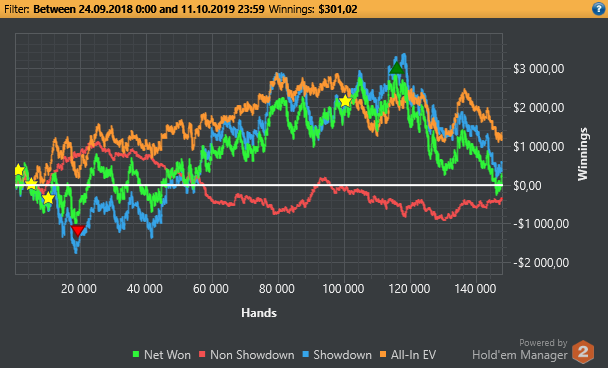Click the red downward triangle marker
The height and width of the screenshot is (368, 608).
[x=78, y=230]
